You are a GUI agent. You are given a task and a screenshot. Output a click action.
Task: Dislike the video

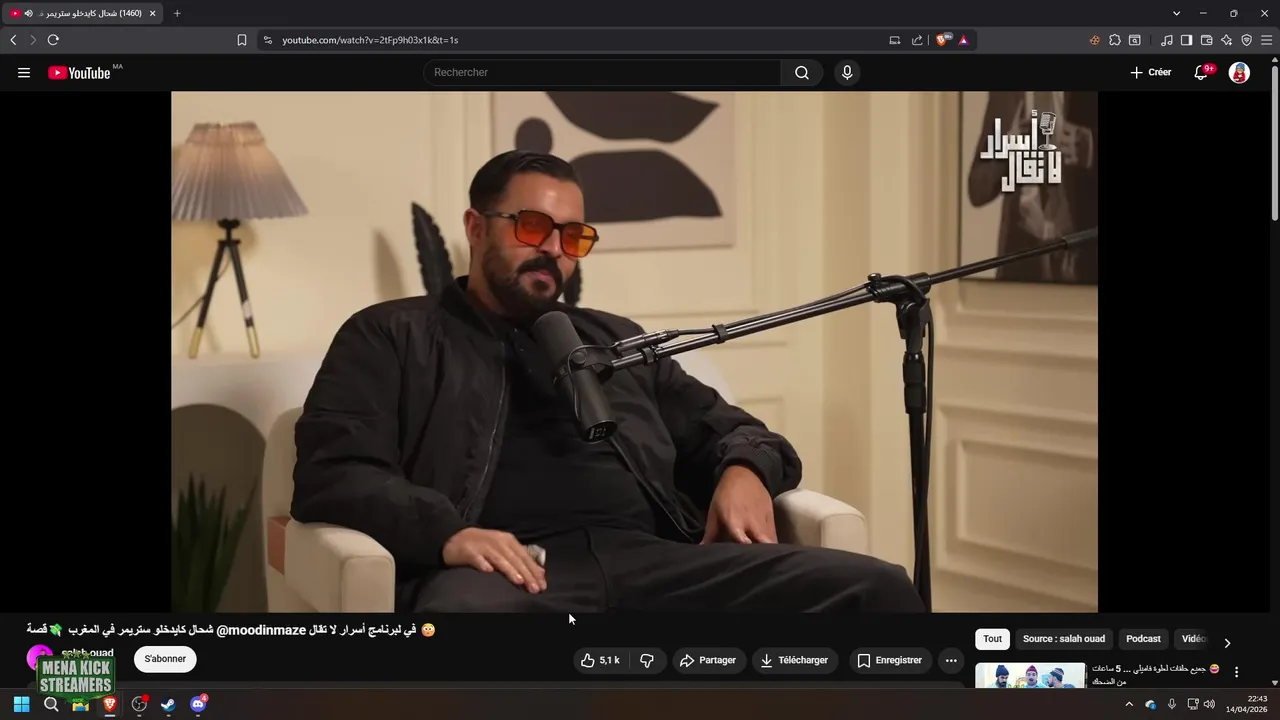(647, 660)
